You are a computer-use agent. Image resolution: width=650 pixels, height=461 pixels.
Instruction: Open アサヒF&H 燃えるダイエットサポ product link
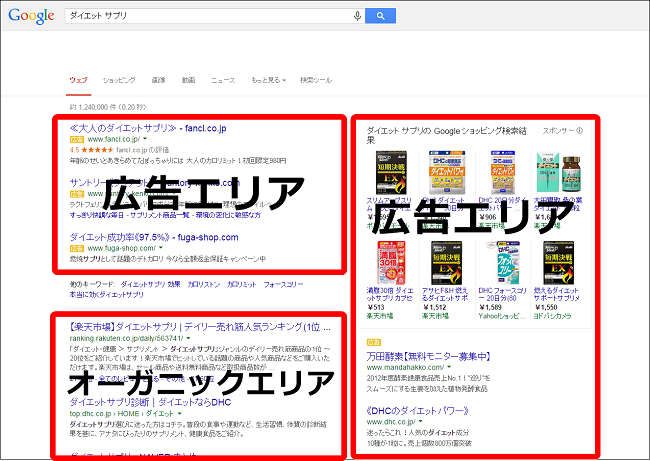pyautogui.click(x=445, y=294)
